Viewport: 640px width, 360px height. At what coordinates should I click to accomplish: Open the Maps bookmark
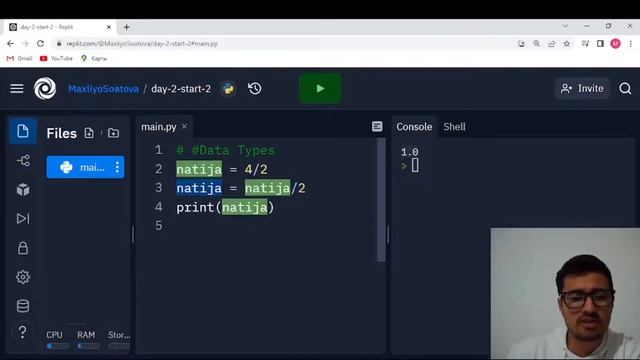coord(94,58)
